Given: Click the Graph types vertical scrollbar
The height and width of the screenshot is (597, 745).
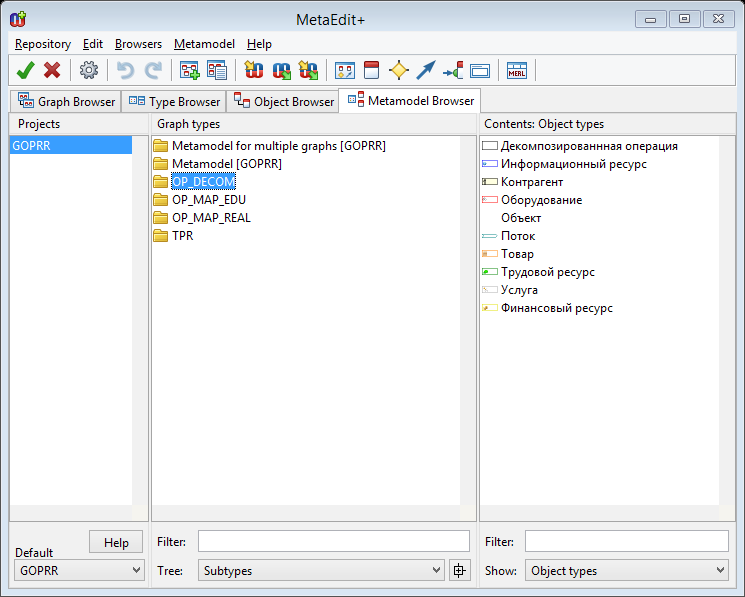Looking at the screenshot, I should click(468, 321).
